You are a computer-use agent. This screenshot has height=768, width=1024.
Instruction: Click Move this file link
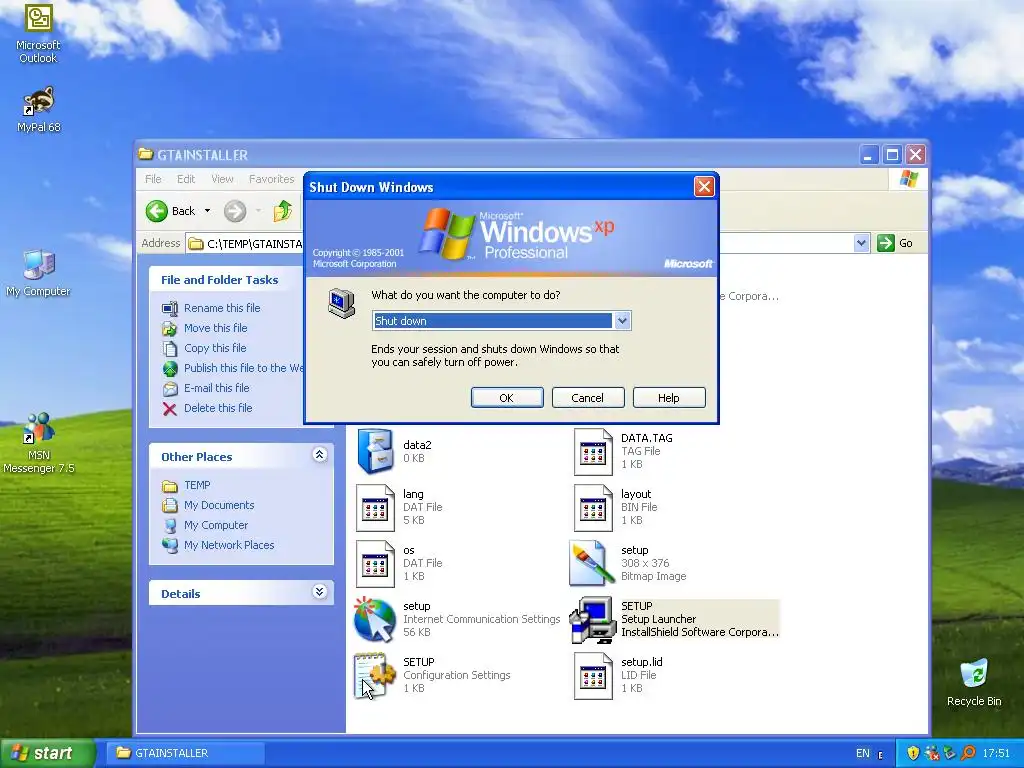coord(216,328)
